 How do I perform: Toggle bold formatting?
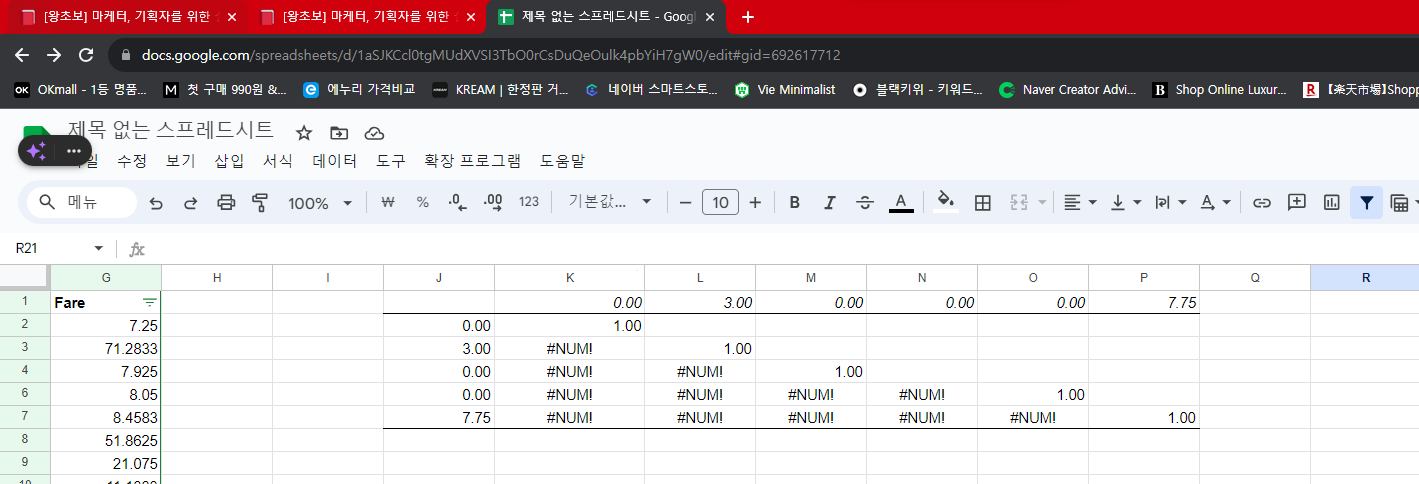tap(795, 202)
